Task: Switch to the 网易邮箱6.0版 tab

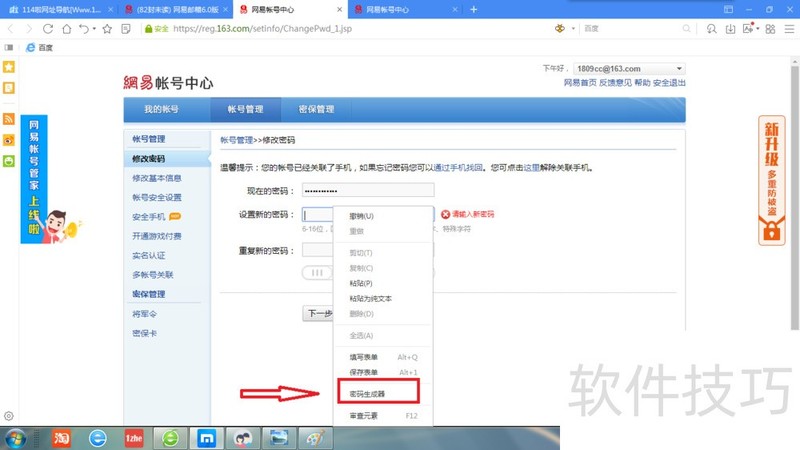Action: (x=176, y=10)
